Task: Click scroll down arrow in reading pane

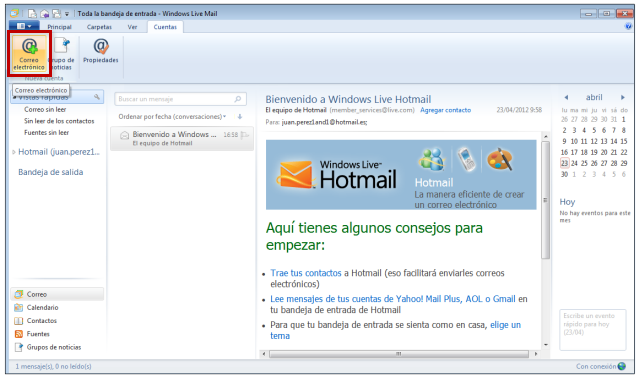Action: [x=546, y=345]
